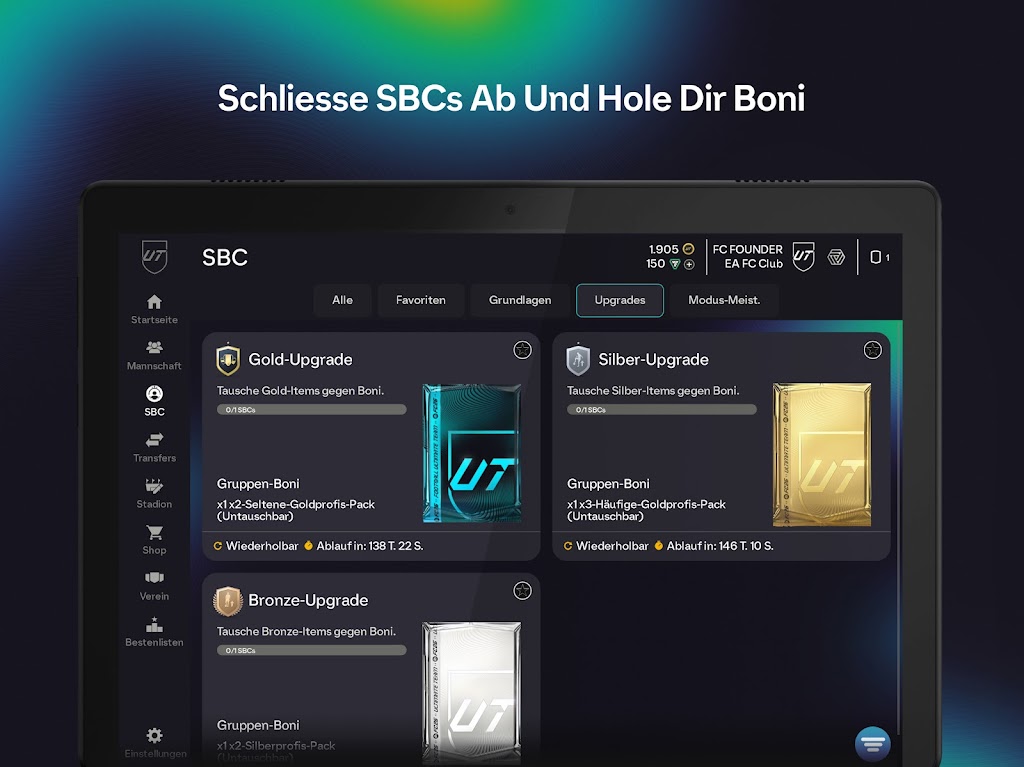Open the Startseite home icon
This screenshot has width=1024, height=767.
tap(154, 302)
